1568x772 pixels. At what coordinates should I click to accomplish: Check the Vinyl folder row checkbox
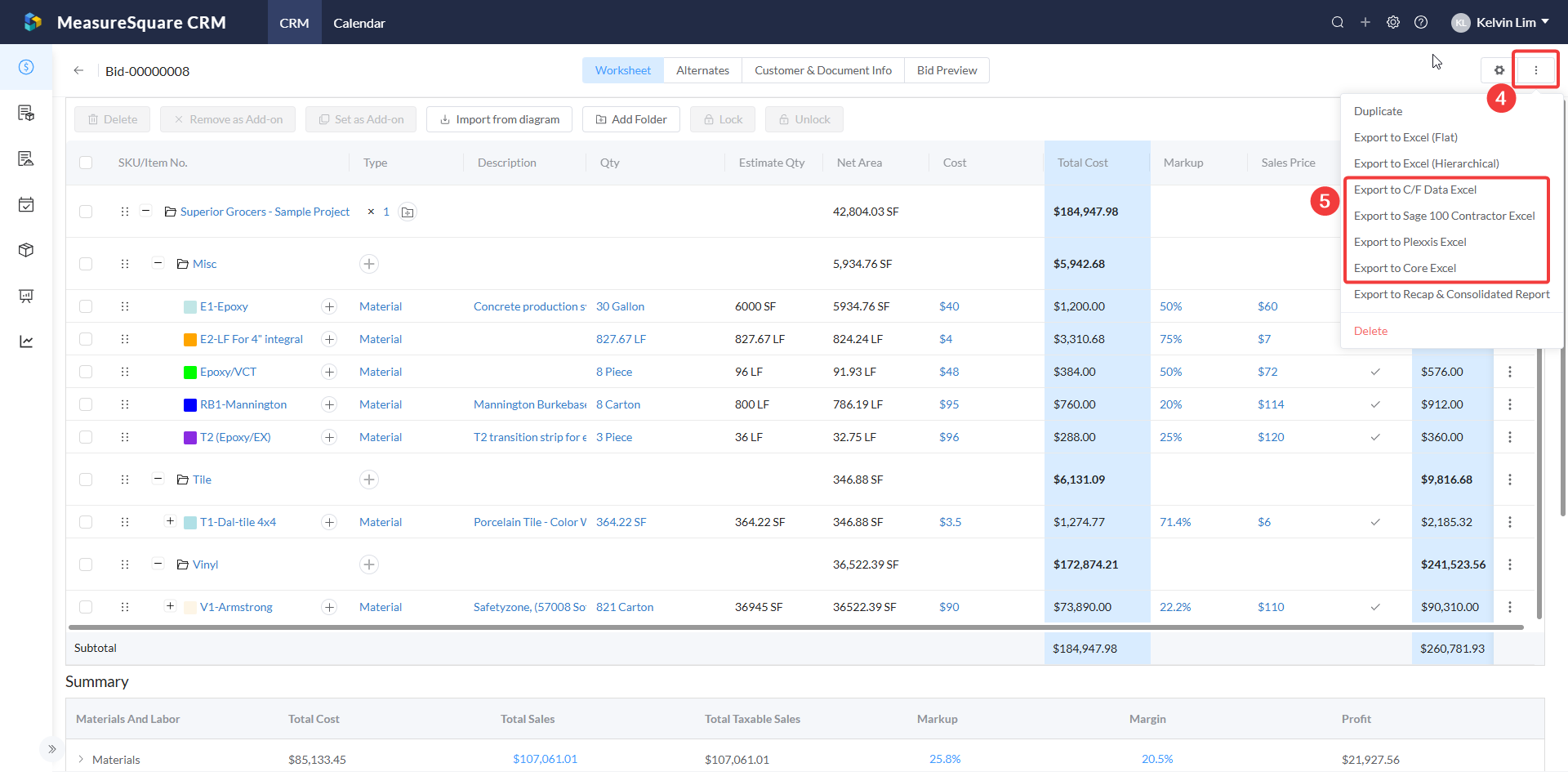click(86, 564)
